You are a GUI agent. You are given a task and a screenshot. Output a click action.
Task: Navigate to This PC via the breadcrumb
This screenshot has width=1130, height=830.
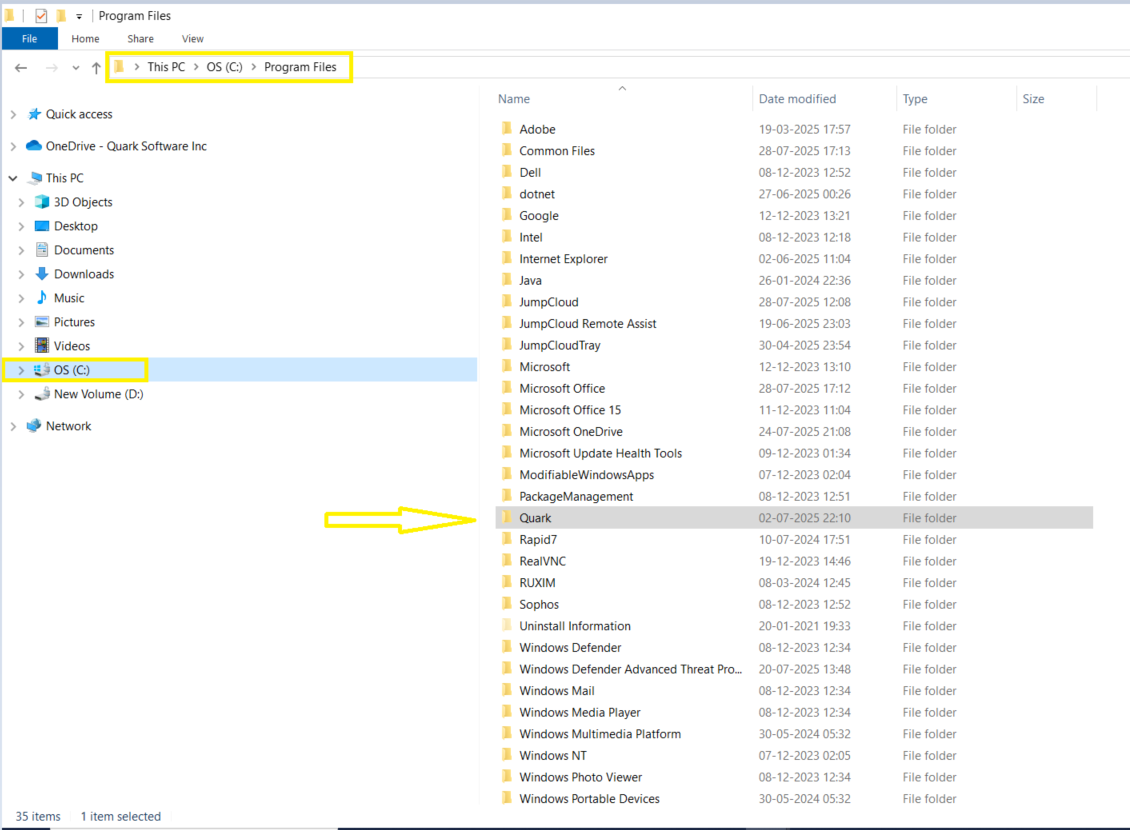click(166, 66)
